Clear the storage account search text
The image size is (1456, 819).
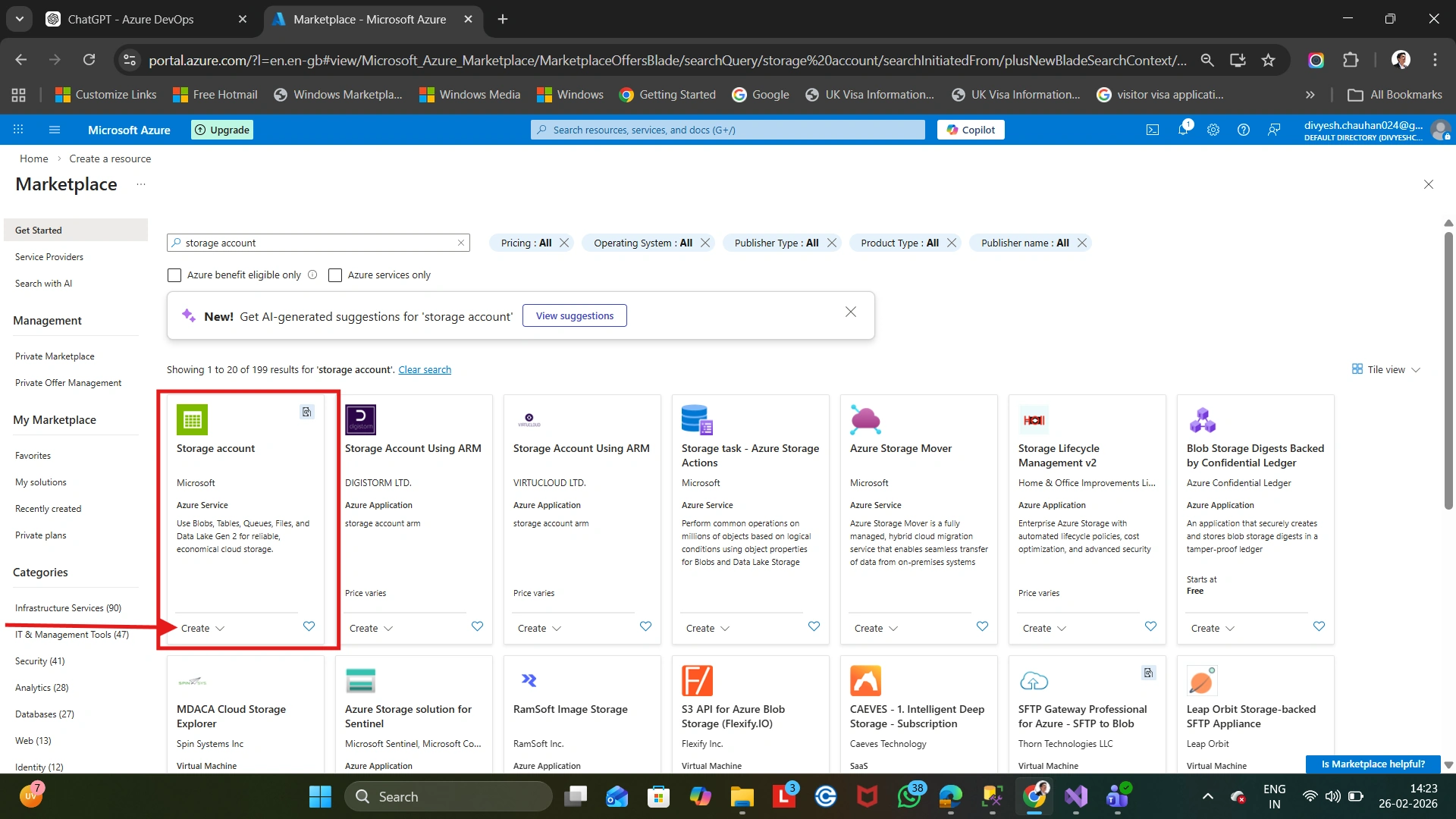pos(460,243)
